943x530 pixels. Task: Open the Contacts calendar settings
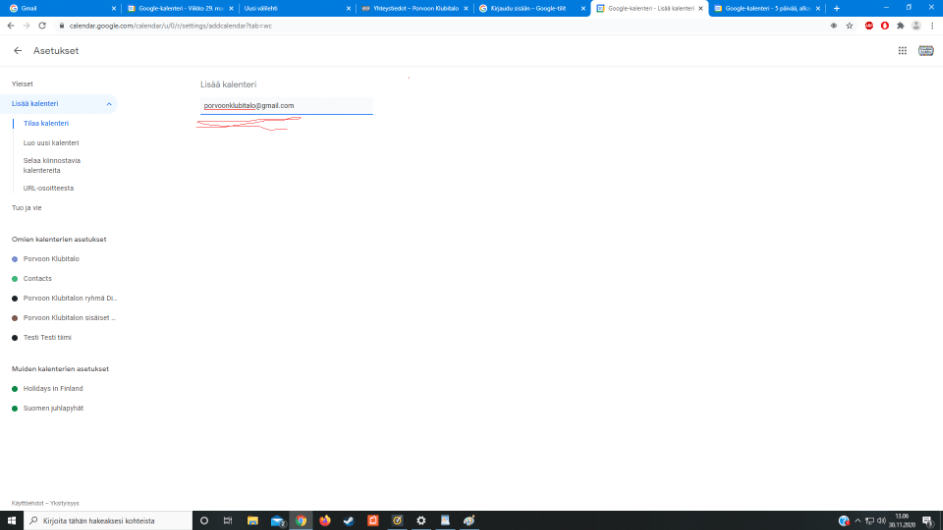point(38,279)
